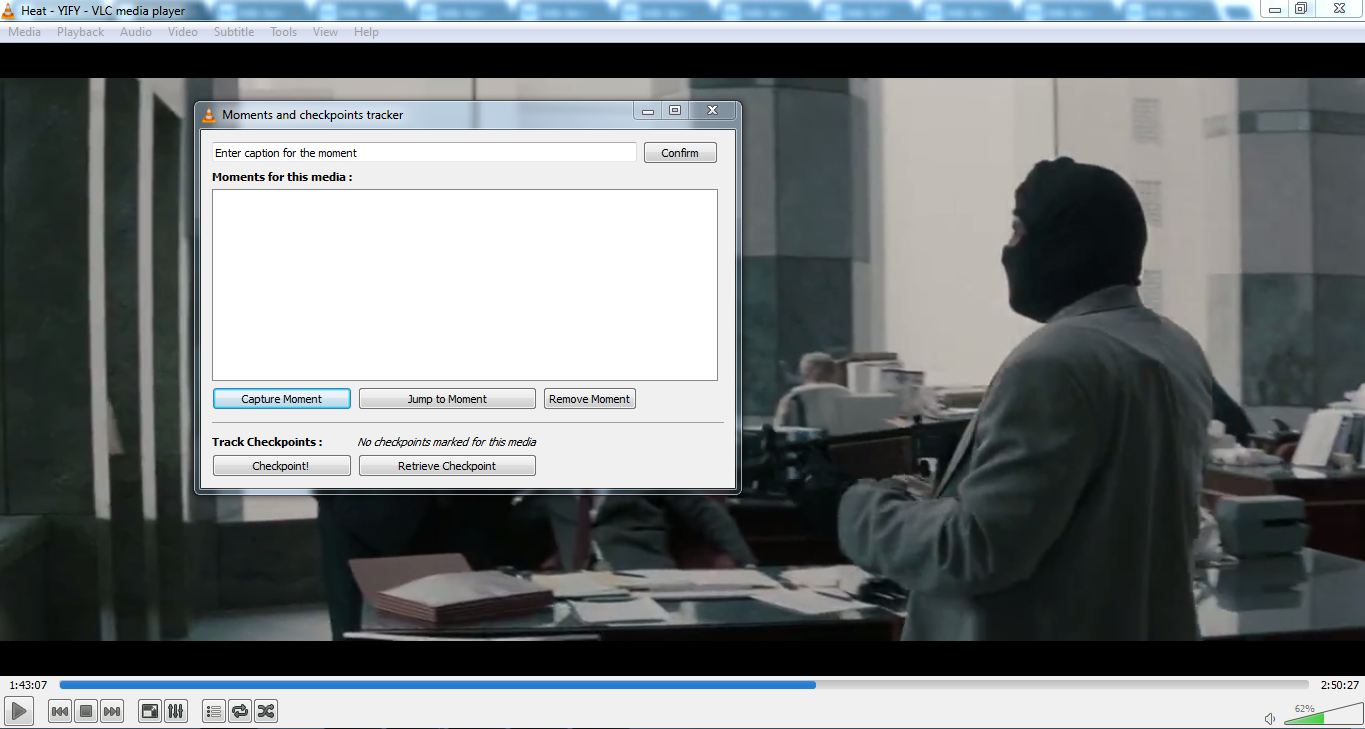Open extended settings equalizer icon

(176, 711)
